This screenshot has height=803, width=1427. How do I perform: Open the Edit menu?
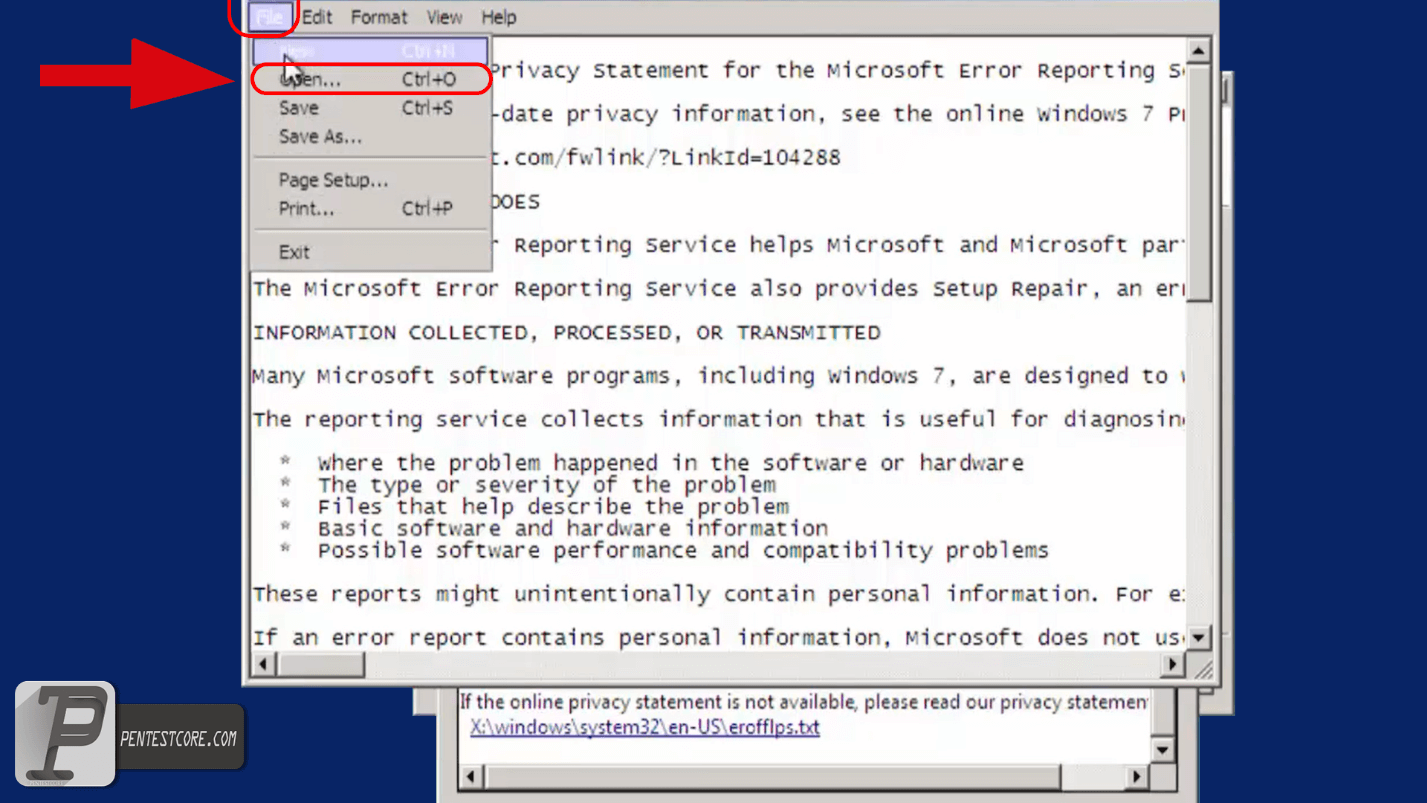pyautogui.click(x=317, y=17)
